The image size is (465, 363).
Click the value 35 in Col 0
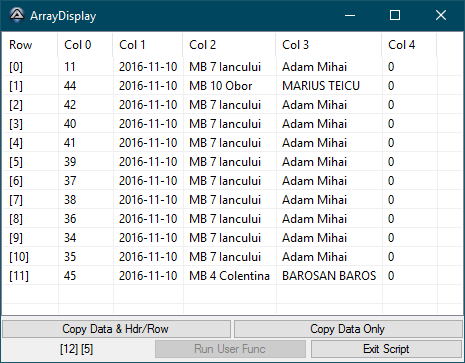point(70,257)
